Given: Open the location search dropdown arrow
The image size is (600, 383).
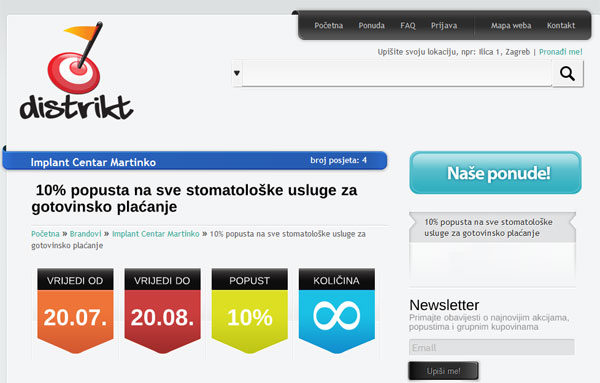Looking at the screenshot, I should pyautogui.click(x=237, y=73).
